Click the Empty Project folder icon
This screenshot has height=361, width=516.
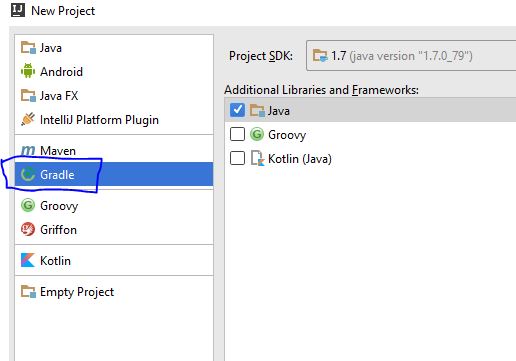(x=28, y=292)
